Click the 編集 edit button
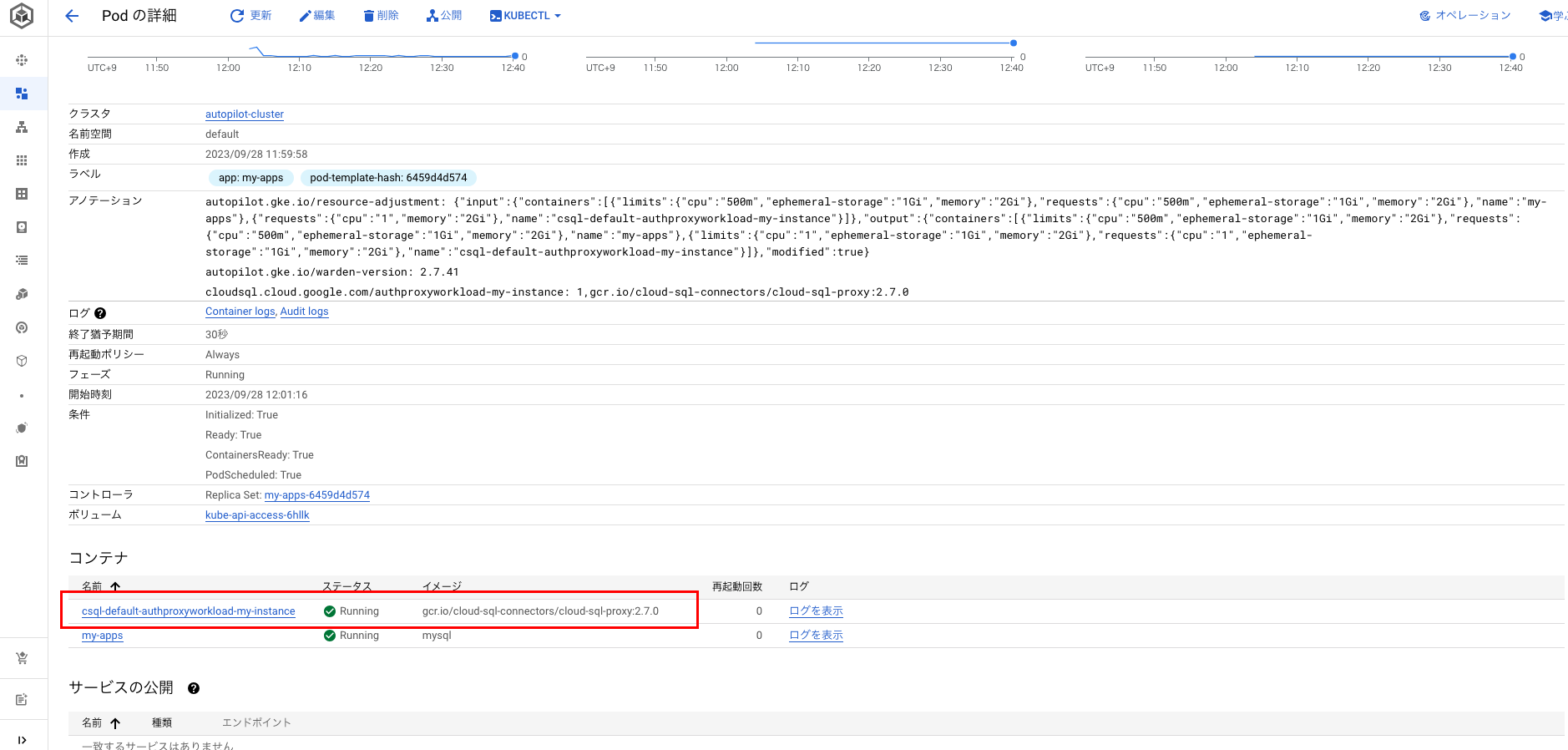 coord(317,16)
